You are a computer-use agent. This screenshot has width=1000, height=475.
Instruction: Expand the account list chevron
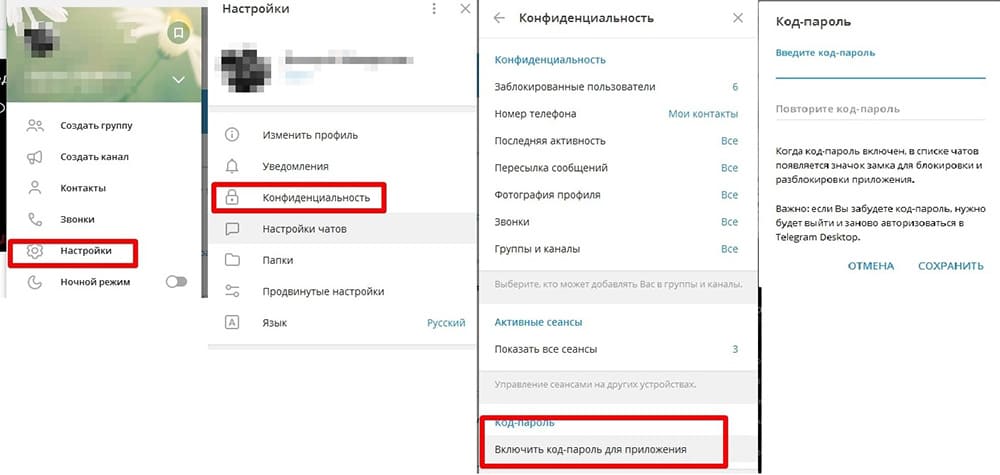(178, 79)
